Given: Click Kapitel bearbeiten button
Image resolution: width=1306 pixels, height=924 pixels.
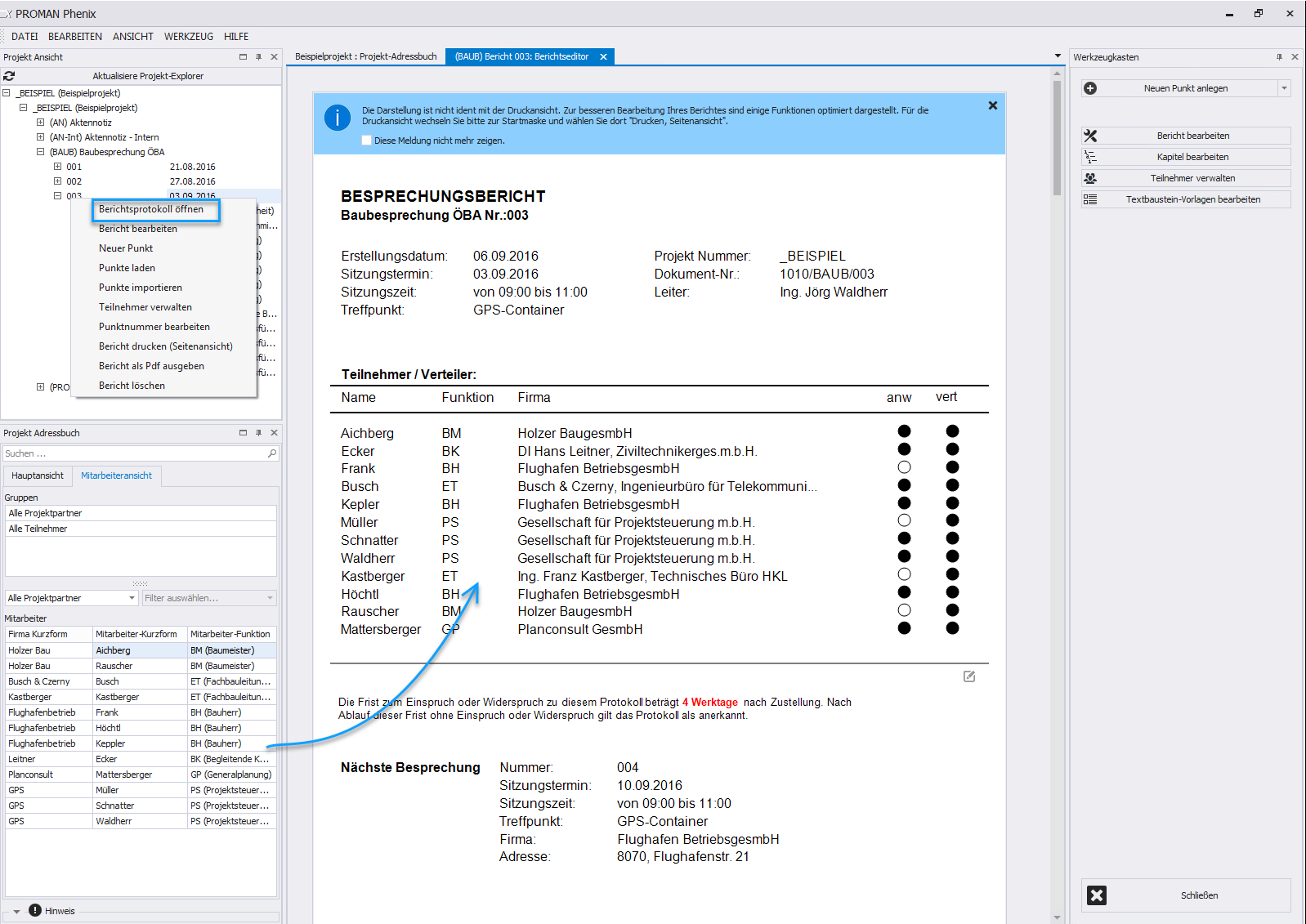Looking at the screenshot, I should pos(1186,157).
